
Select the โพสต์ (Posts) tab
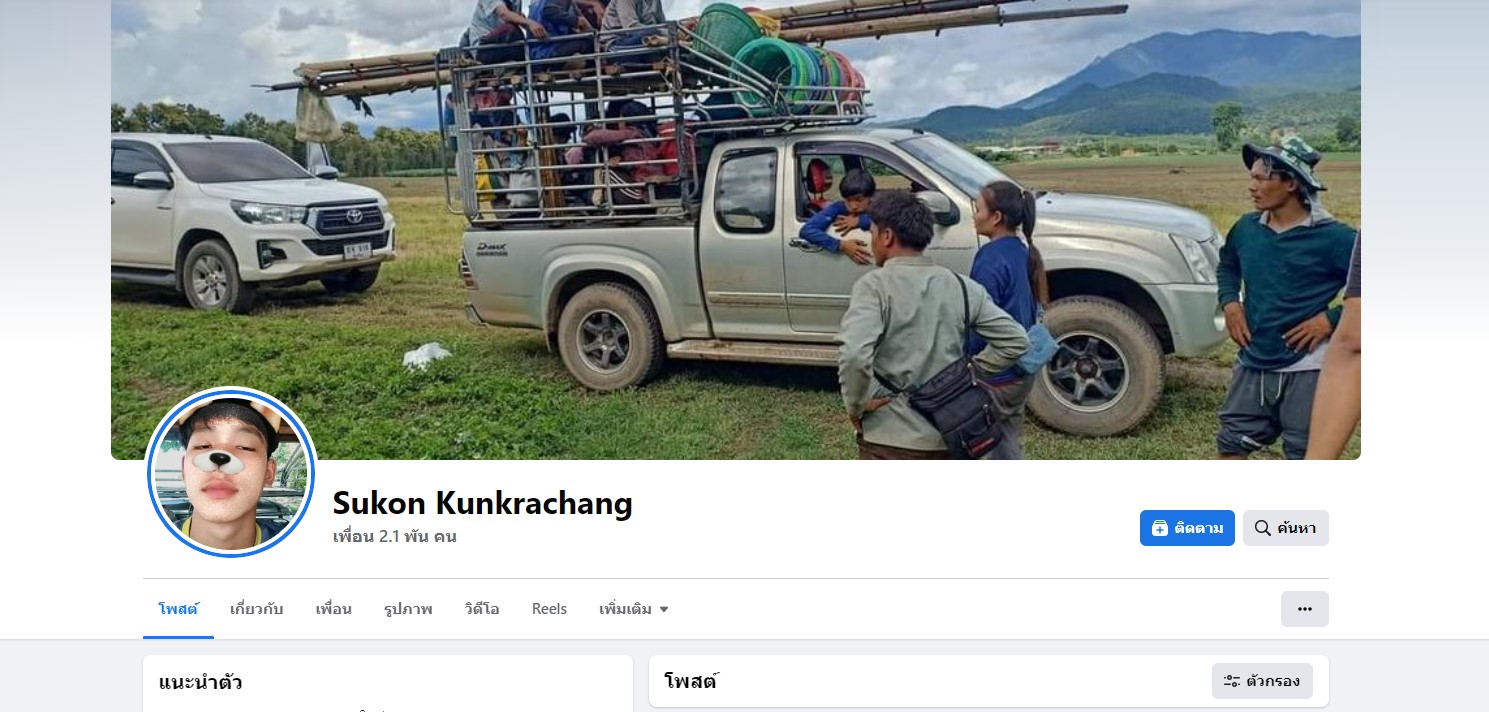[x=178, y=609]
